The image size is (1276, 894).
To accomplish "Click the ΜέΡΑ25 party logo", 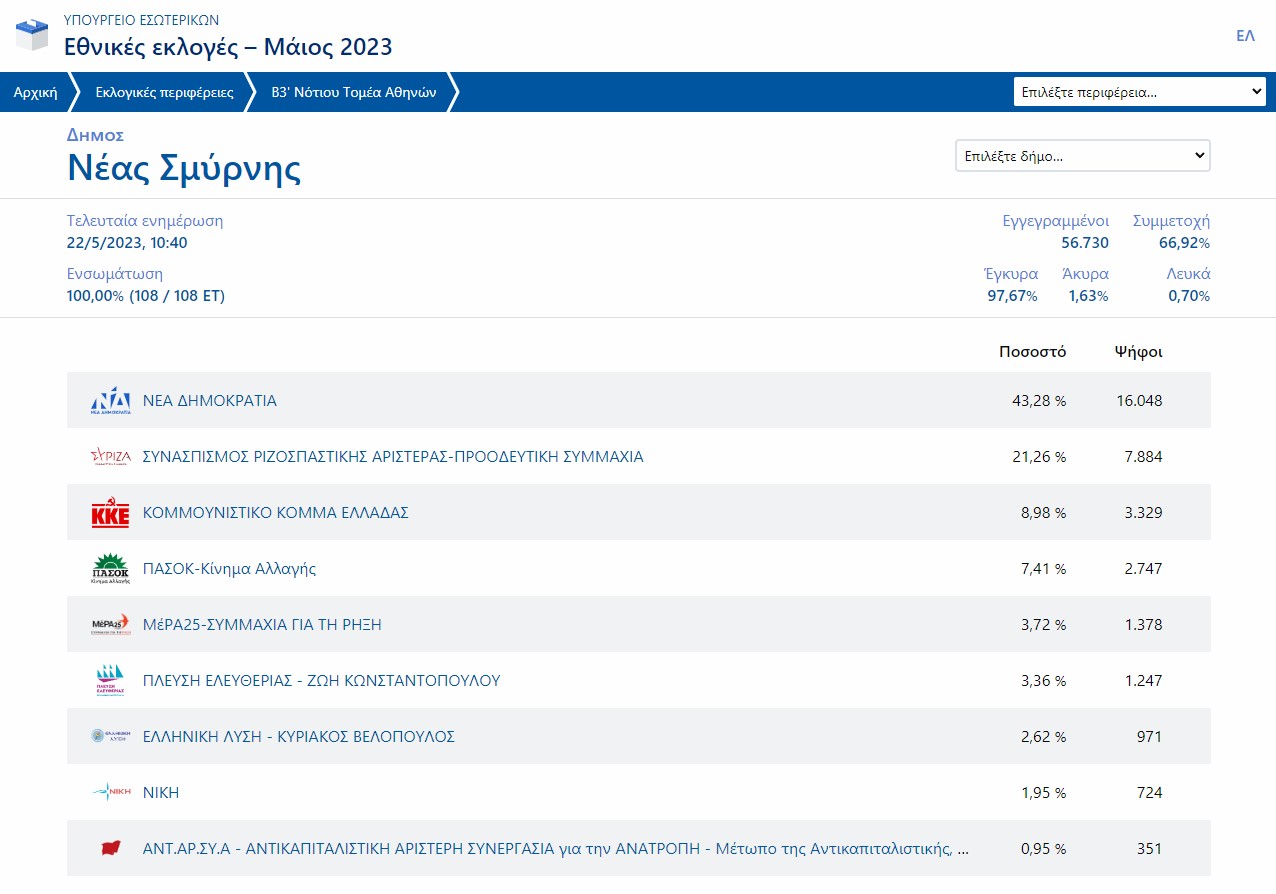I will click(x=110, y=625).
